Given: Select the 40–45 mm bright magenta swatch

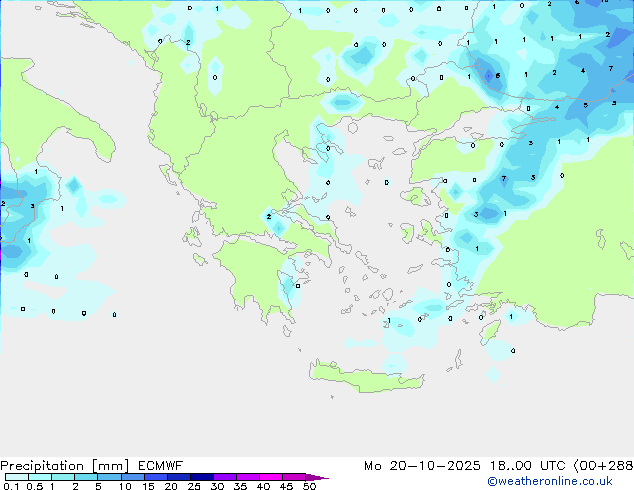Looking at the screenshot, I should (x=271, y=477).
